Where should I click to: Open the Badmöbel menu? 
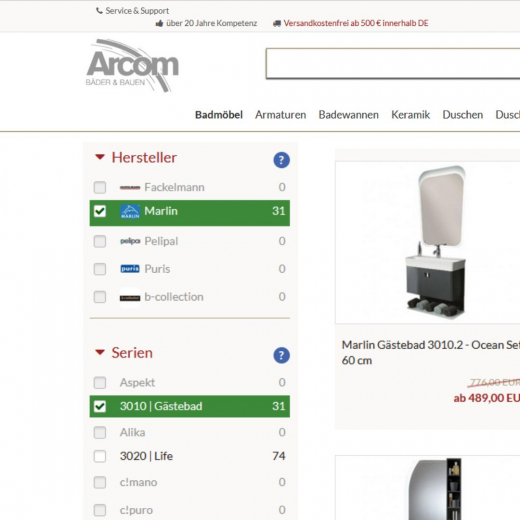219,115
